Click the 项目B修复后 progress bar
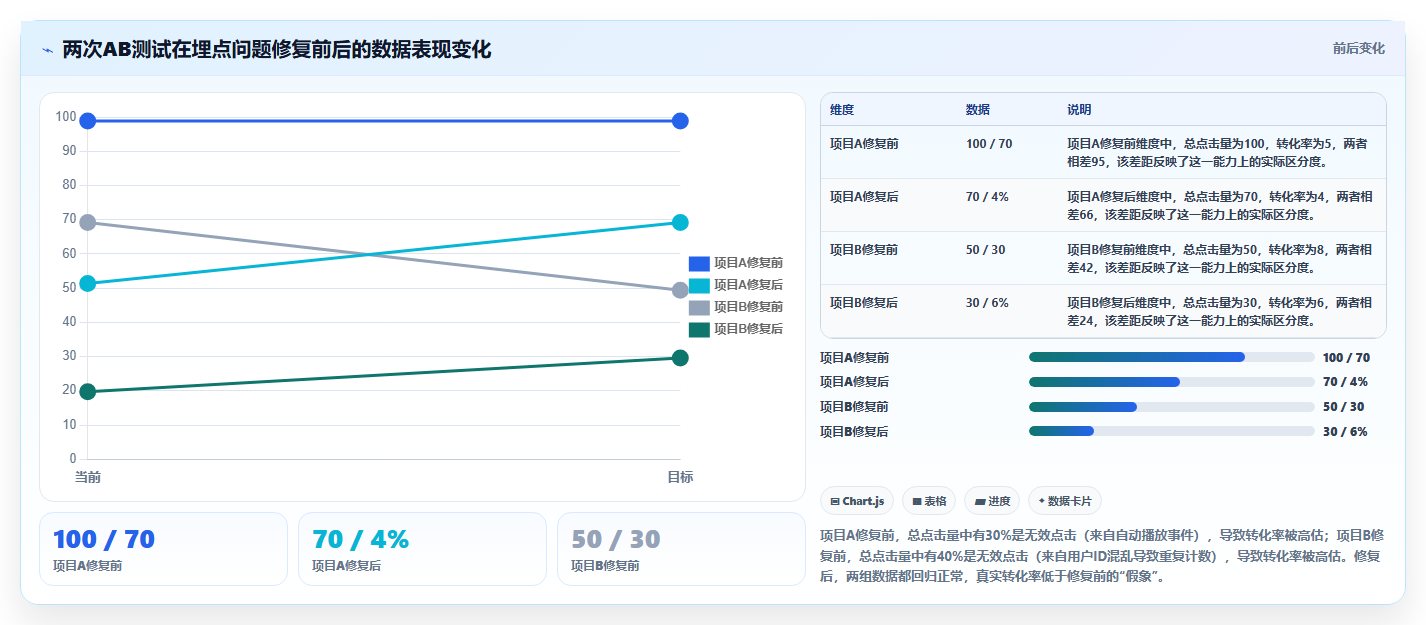 coord(1171,432)
